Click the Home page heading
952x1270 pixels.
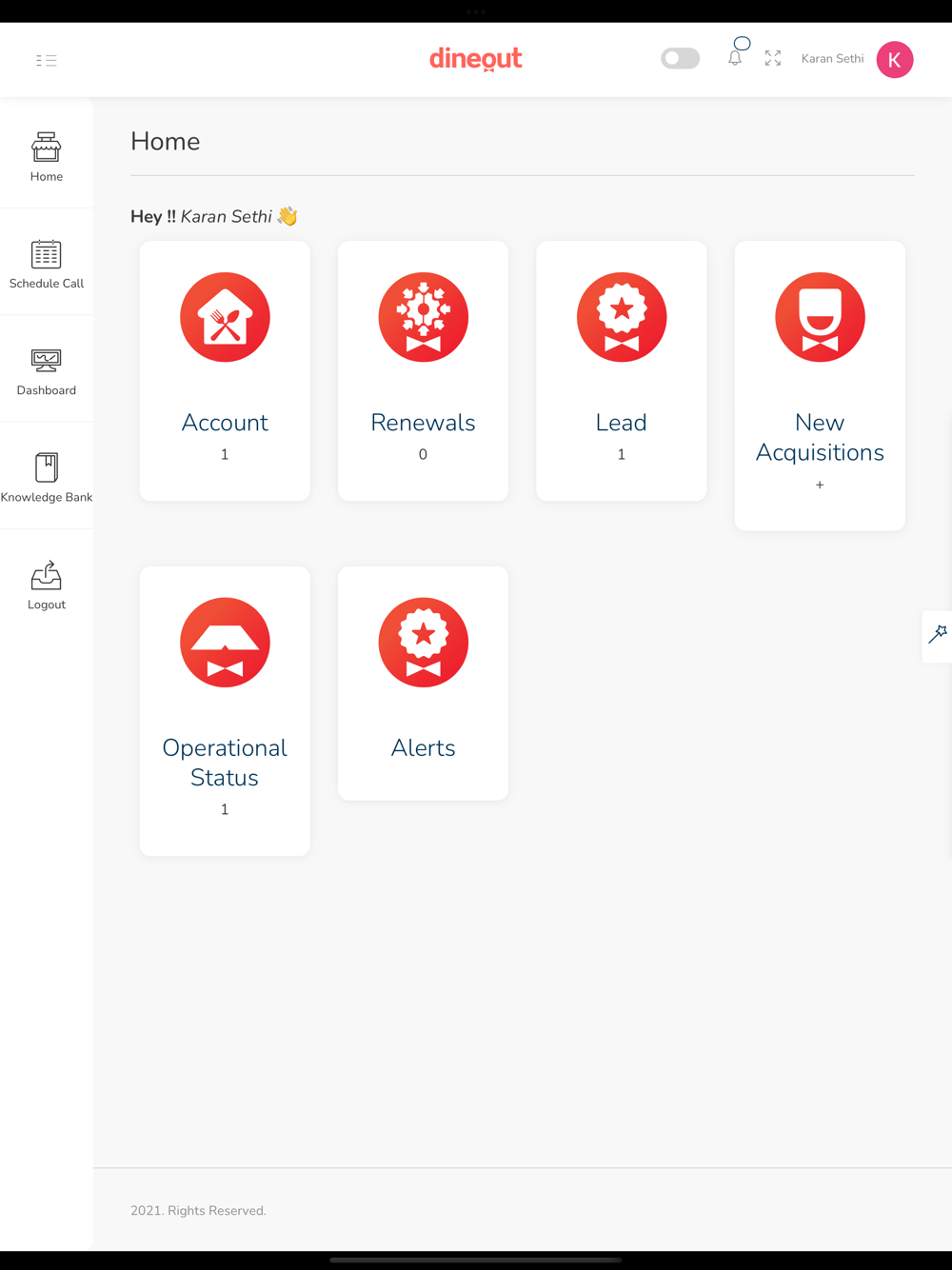(x=166, y=141)
